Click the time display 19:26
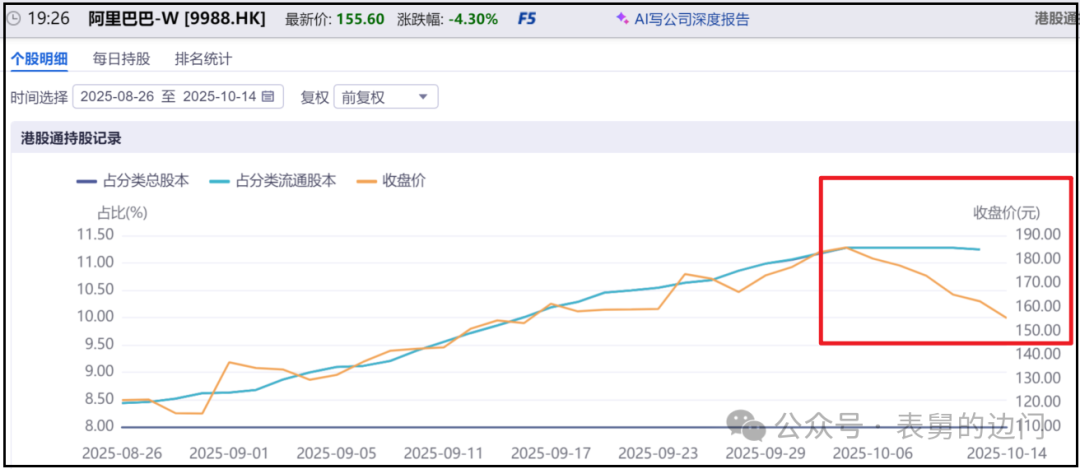The image size is (1080, 469). pyautogui.click(x=48, y=19)
